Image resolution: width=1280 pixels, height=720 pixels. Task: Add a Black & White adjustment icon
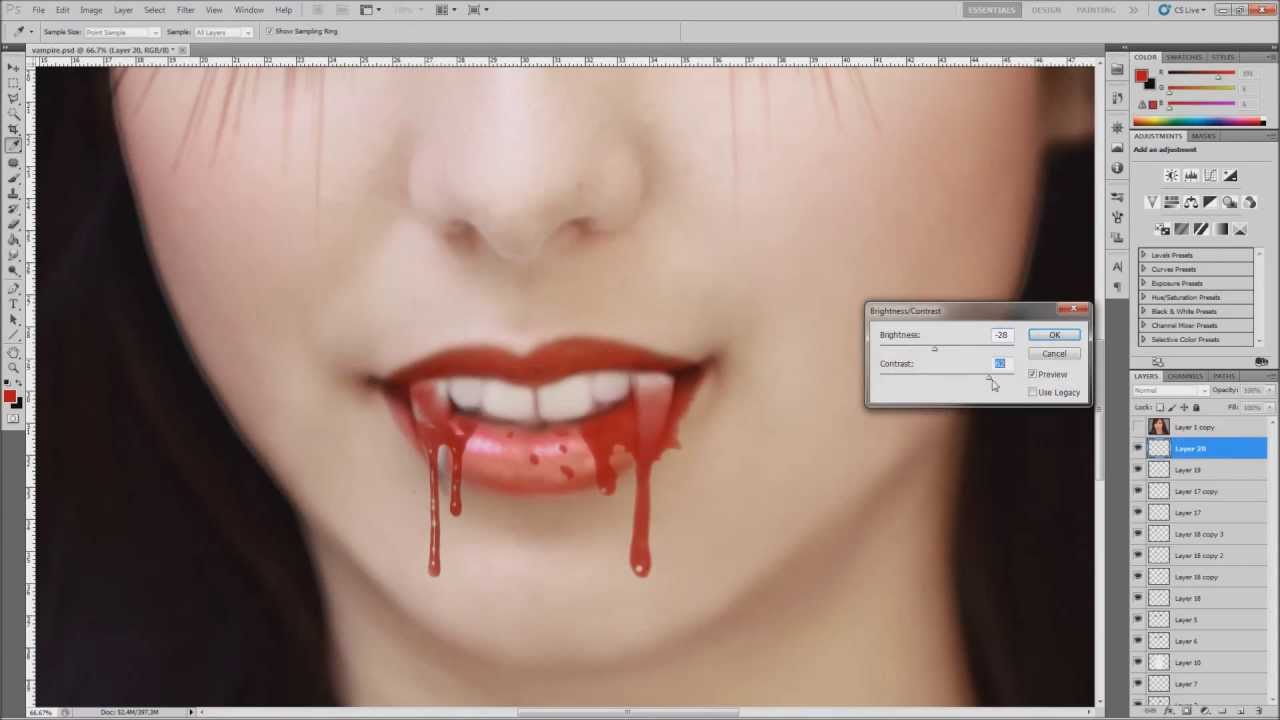coord(1210,202)
